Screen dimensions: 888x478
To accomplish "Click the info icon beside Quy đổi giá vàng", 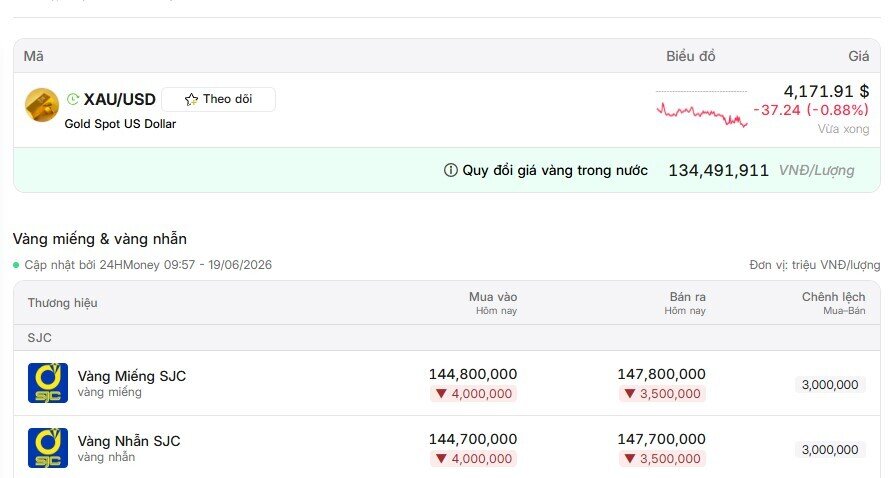I will pyautogui.click(x=451, y=170).
